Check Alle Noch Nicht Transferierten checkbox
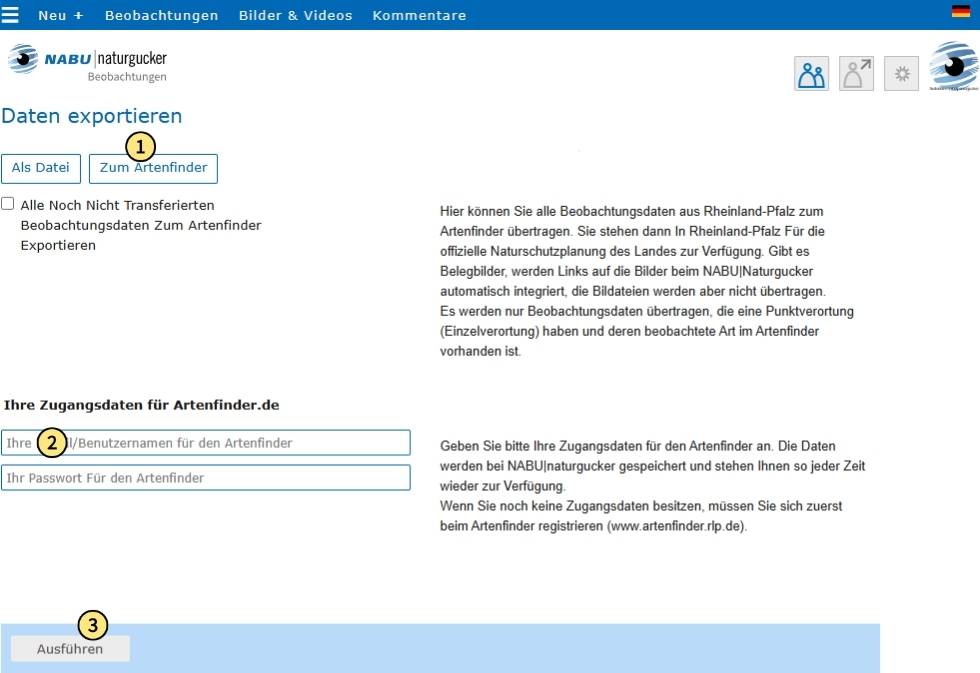This screenshot has width=980, height=673. [x=8, y=204]
